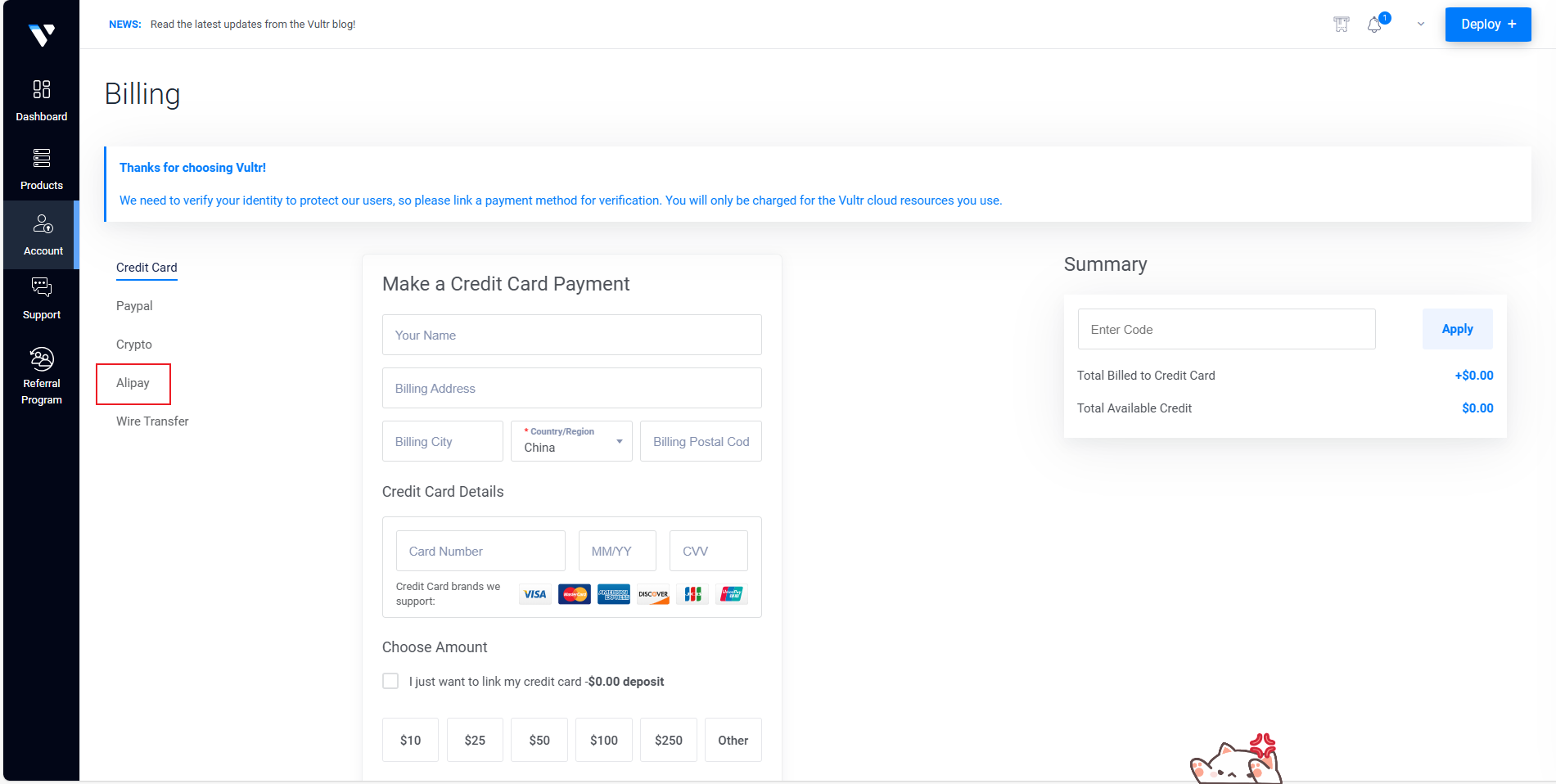This screenshot has height=784, width=1556.
Task: Check the link credit card only checkbox
Action: click(390, 681)
